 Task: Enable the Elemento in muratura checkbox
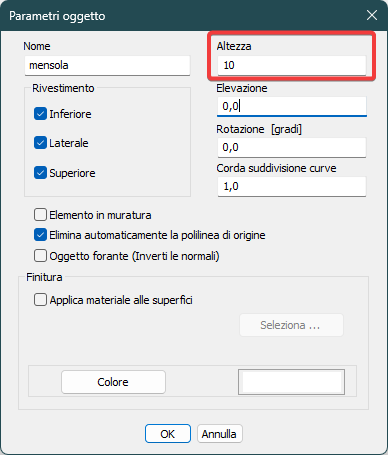tap(40, 215)
